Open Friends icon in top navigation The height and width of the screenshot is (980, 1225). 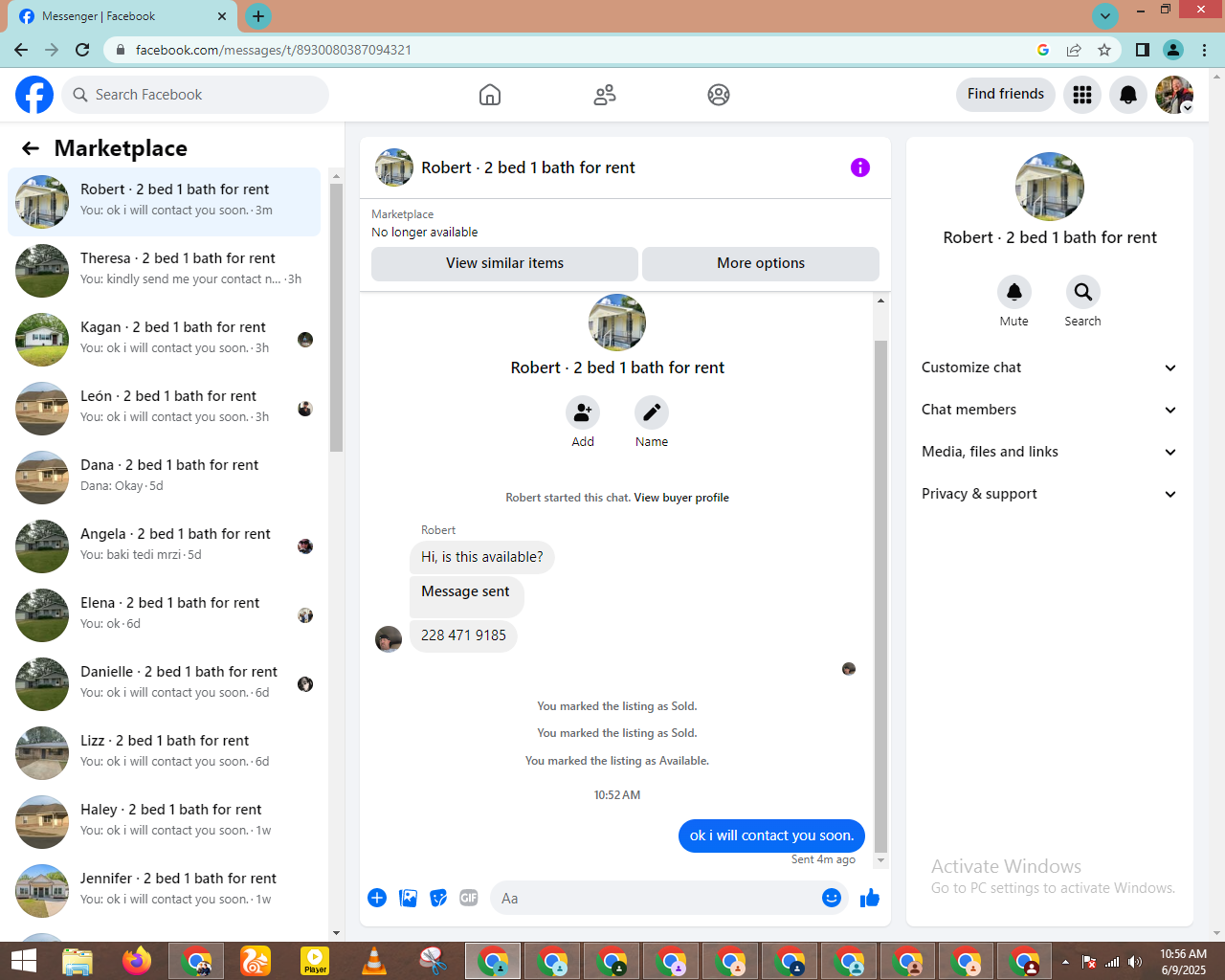coord(605,95)
